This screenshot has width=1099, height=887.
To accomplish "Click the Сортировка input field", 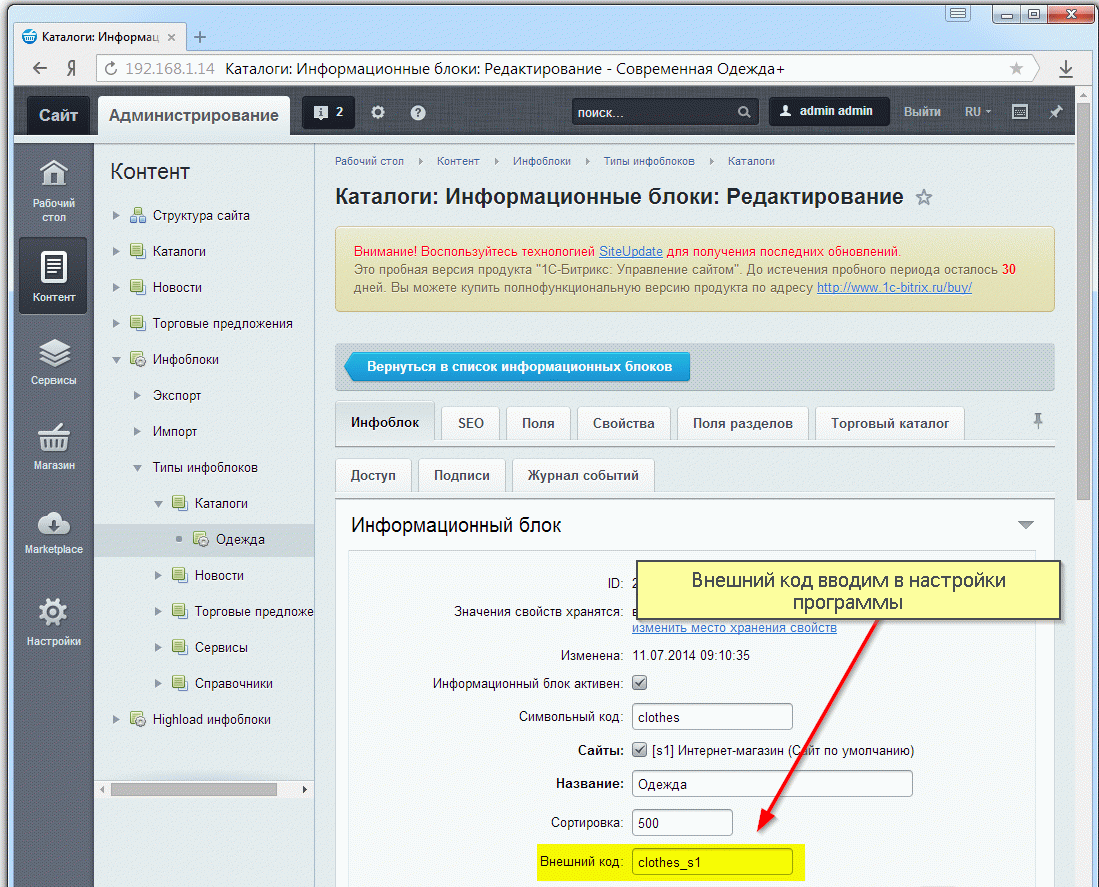I will [682, 823].
